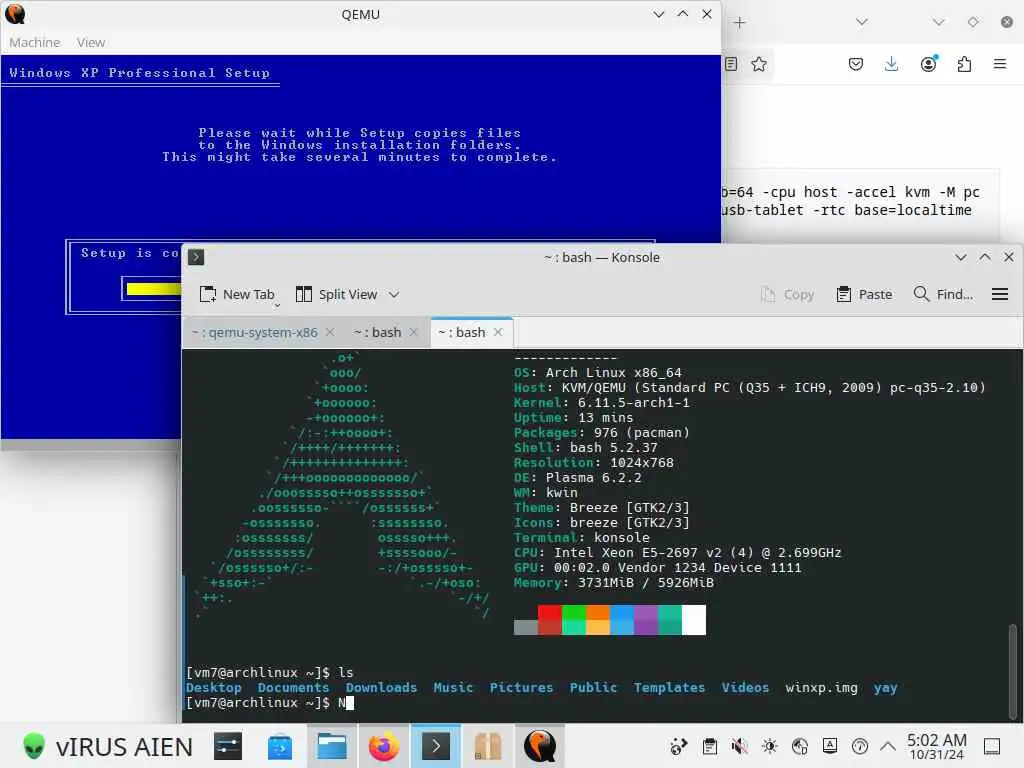This screenshot has width=1024, height=768.
Task: Click 'Documents' in ls output
Action: (293, 688)
